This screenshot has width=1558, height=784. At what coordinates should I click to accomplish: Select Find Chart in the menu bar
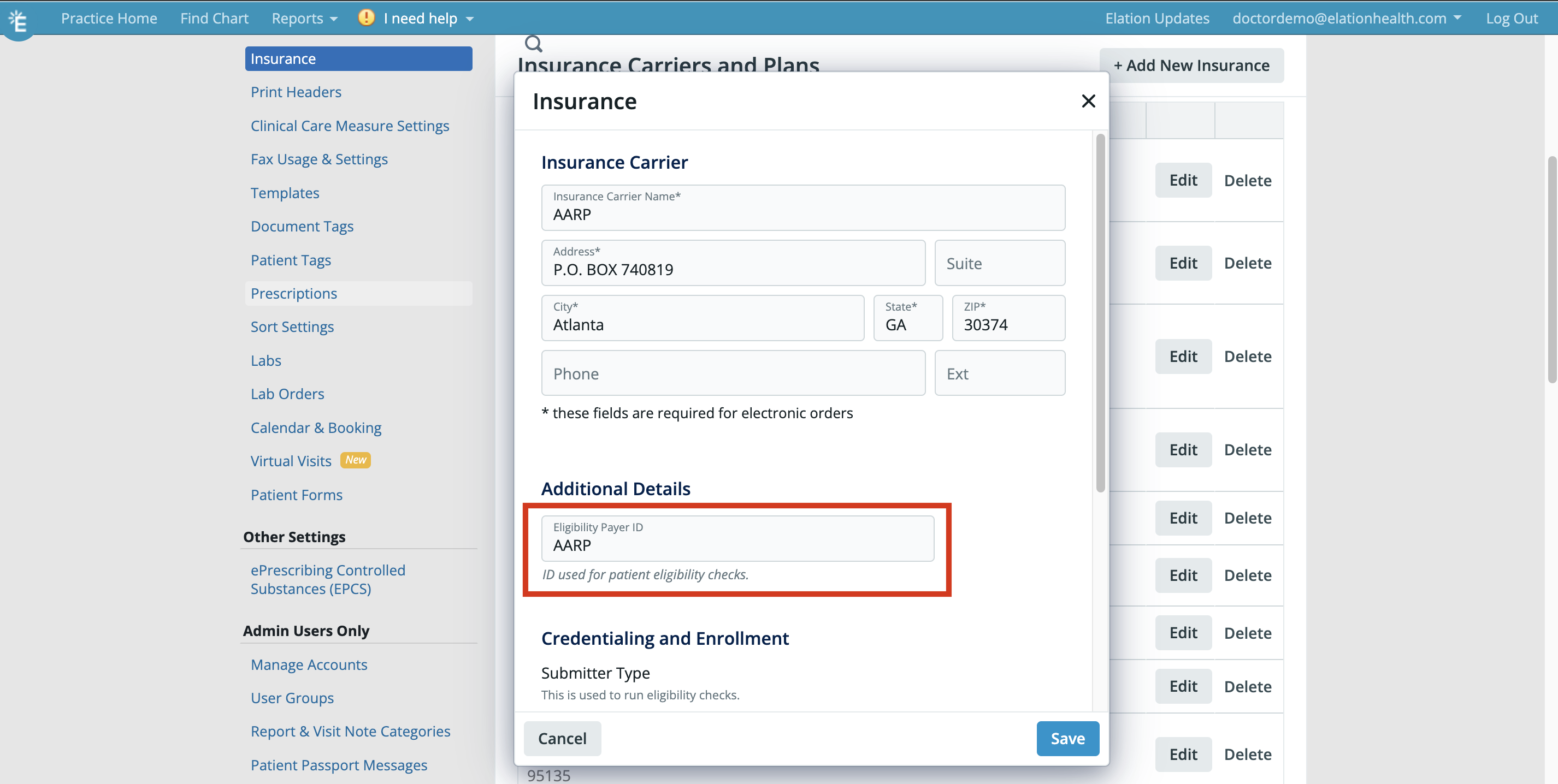point(214,17)
